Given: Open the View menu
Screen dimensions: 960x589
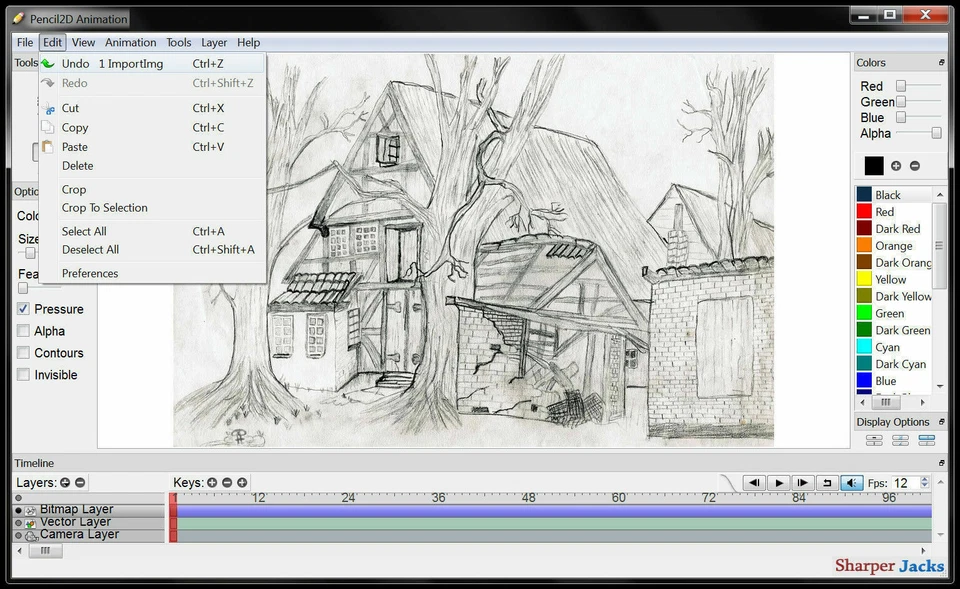Looking at the screenshot, I should tap(83, 42).
